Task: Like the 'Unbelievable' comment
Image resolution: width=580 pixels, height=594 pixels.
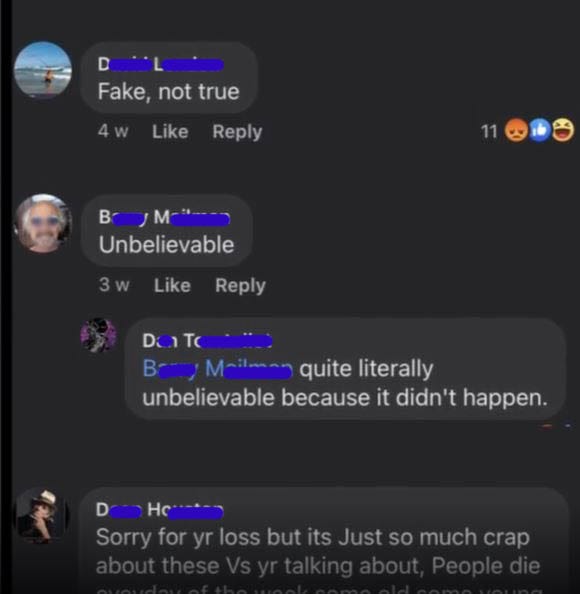Action: (x=172, y=285)
